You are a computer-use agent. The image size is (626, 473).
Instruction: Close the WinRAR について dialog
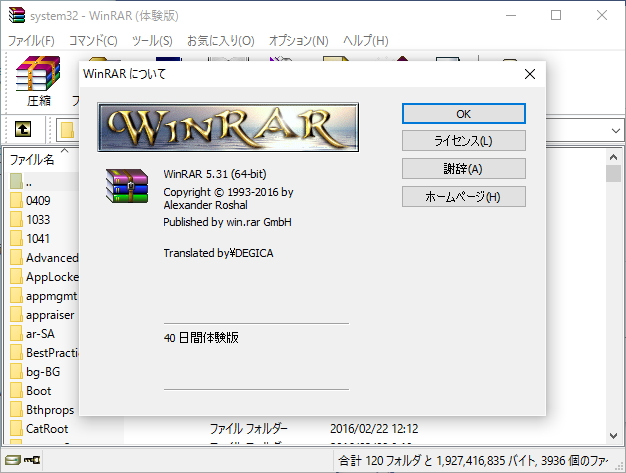tap(530, 74)
